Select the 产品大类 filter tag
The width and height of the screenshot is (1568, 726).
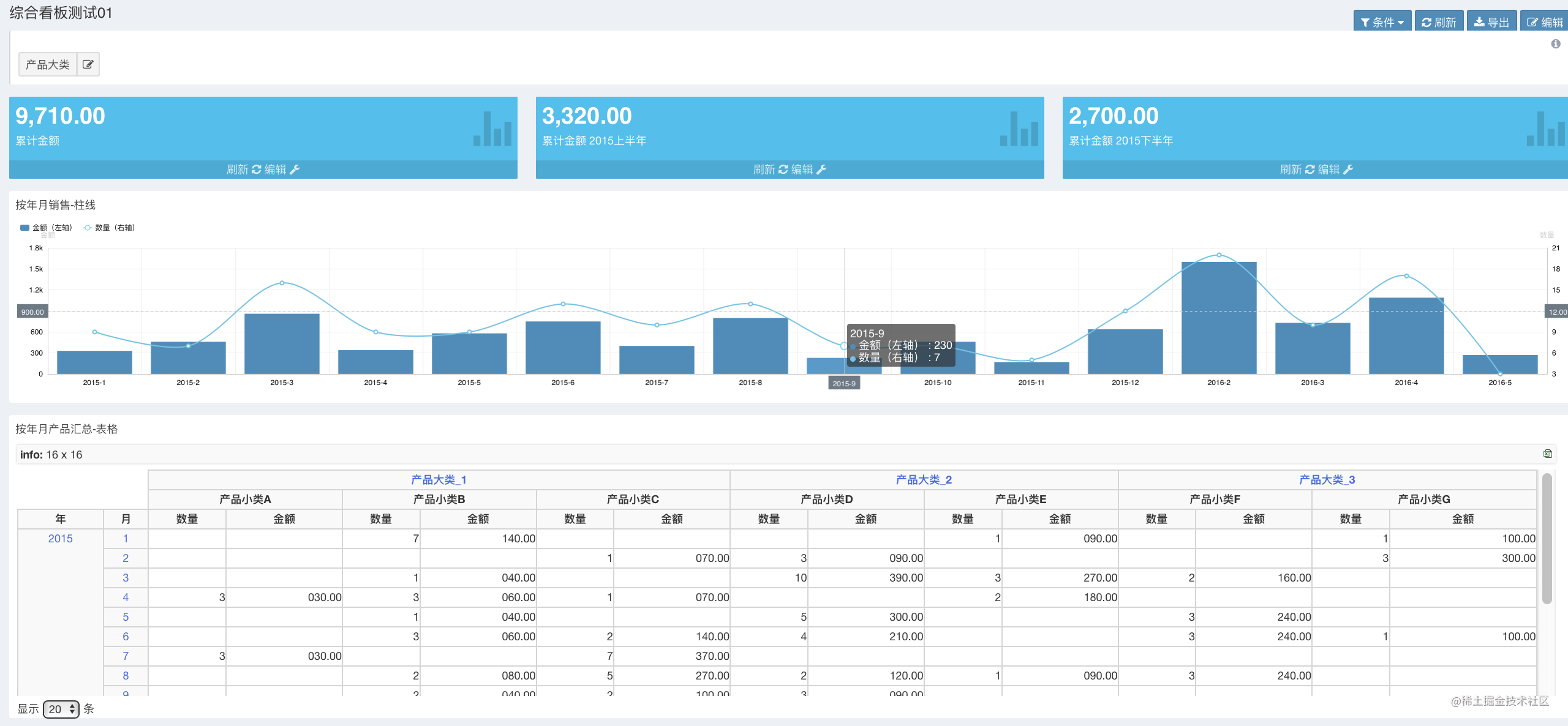48,64
